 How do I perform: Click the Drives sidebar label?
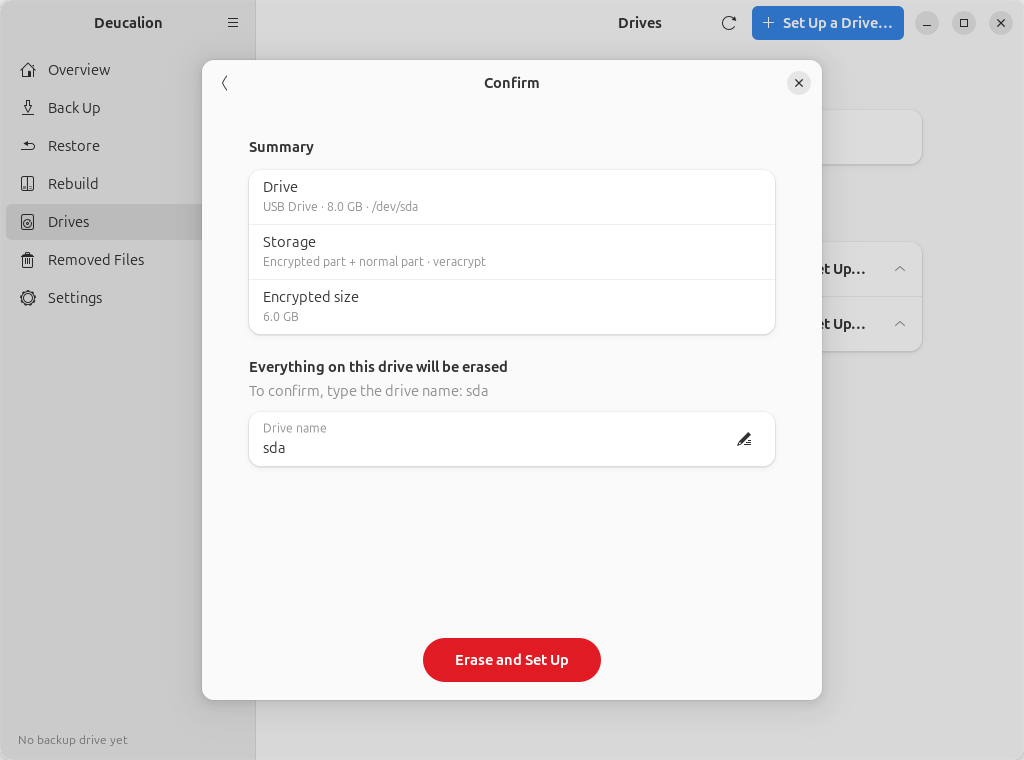[x=69, y=222]
